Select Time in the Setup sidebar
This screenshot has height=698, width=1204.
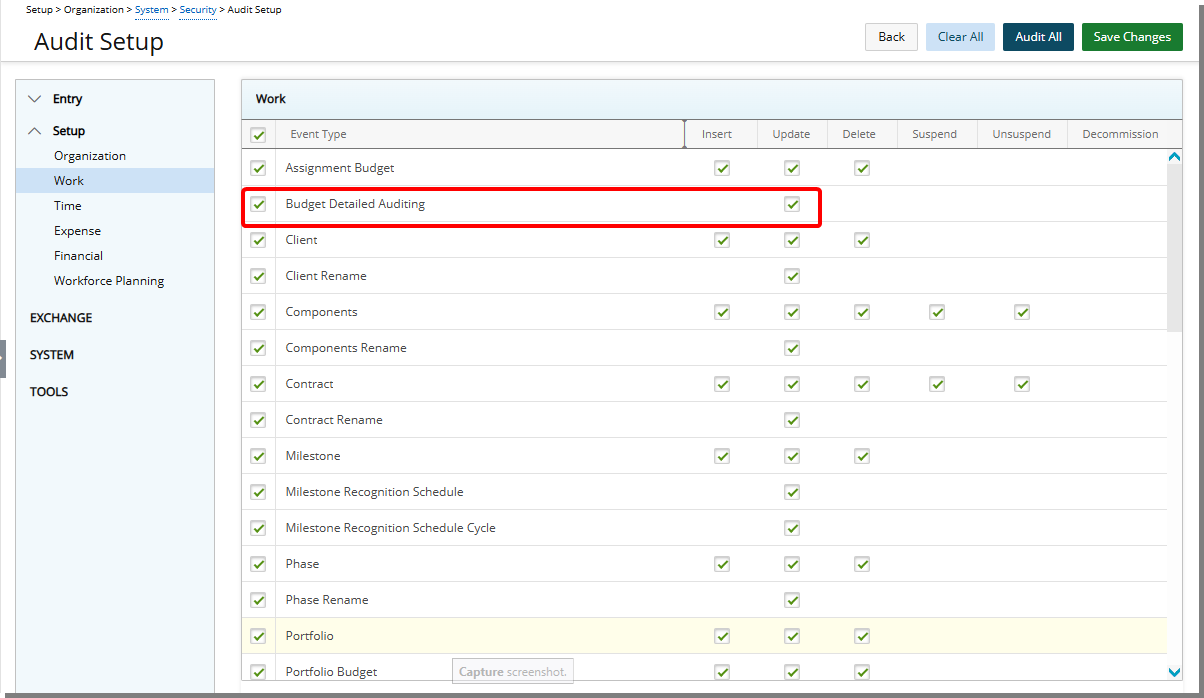67,205
